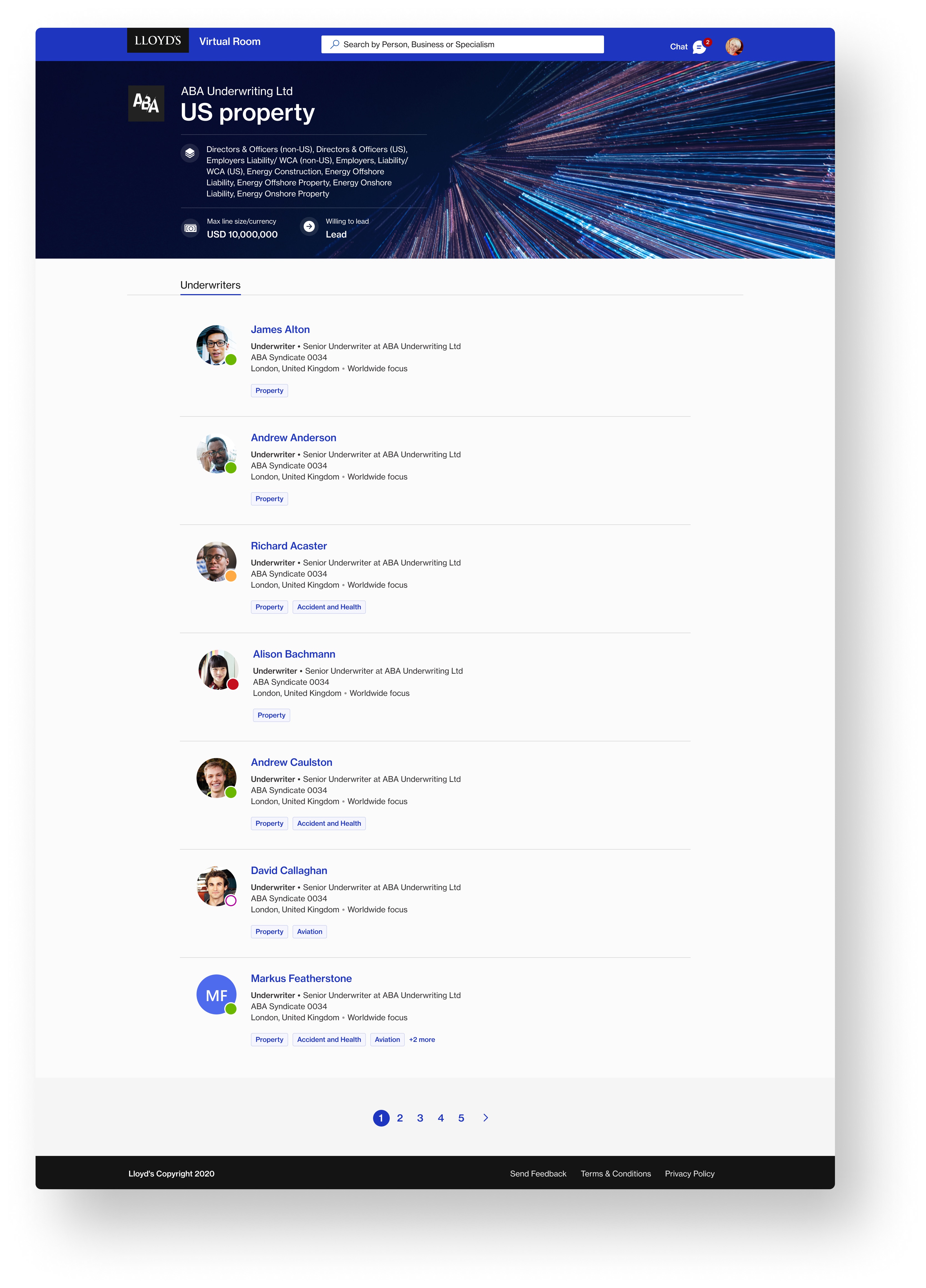The image size is (926, 1288).
Task: Click the class of business layers icon
Action: point(190,153)
